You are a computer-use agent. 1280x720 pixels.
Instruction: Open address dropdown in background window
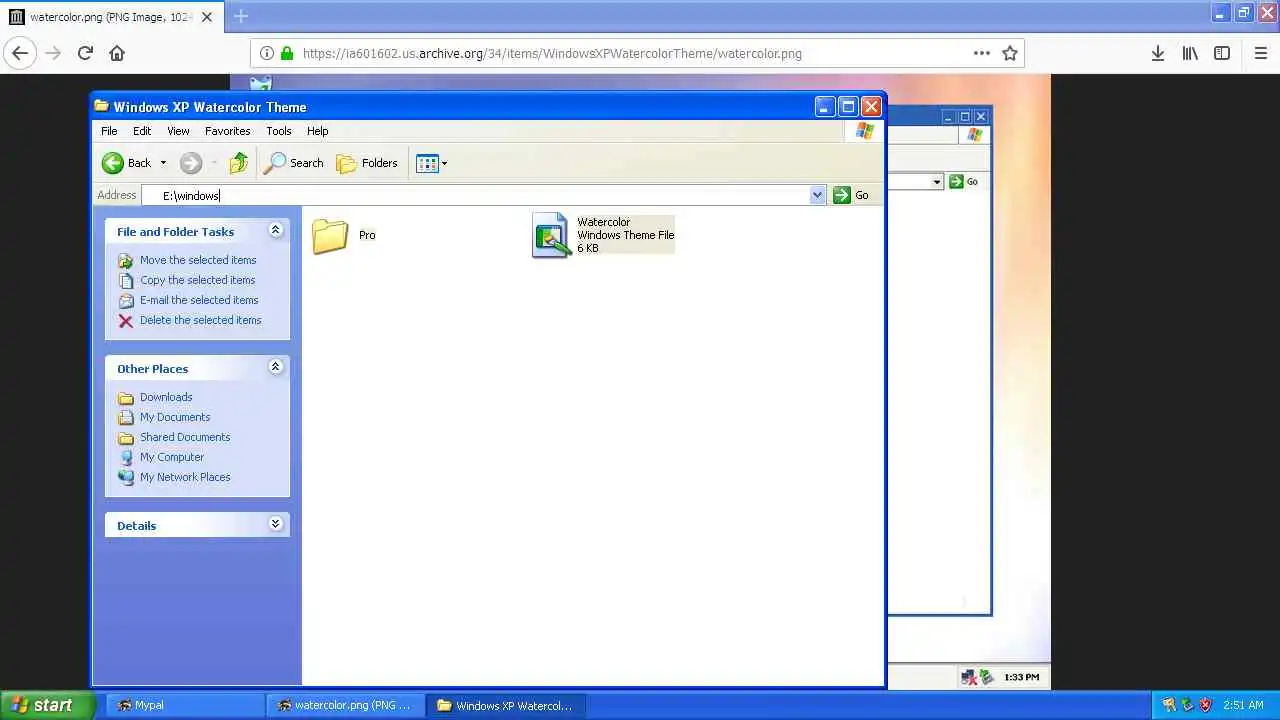coord(937,181)
